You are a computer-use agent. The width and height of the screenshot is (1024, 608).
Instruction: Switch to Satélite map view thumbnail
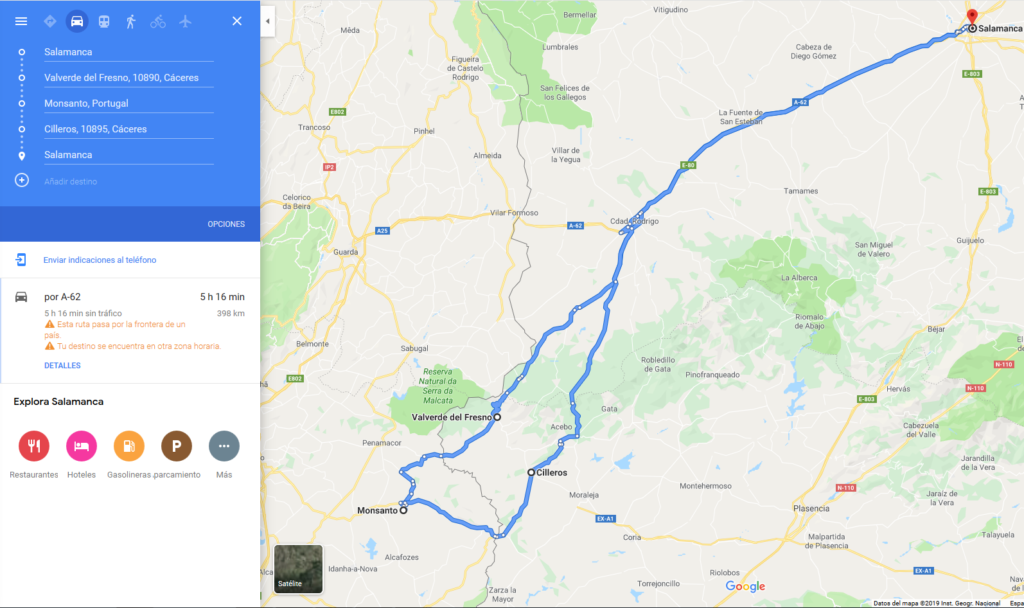(x=298, y=568)
